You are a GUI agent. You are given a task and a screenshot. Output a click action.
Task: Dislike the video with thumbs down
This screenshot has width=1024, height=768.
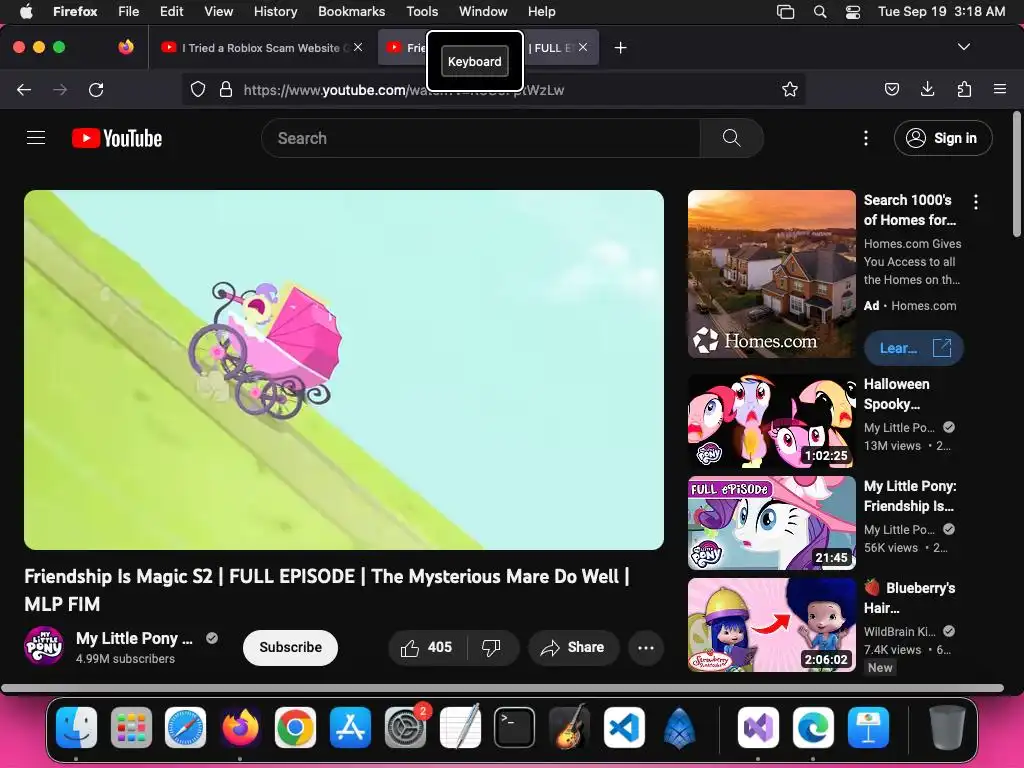point(491,647)
